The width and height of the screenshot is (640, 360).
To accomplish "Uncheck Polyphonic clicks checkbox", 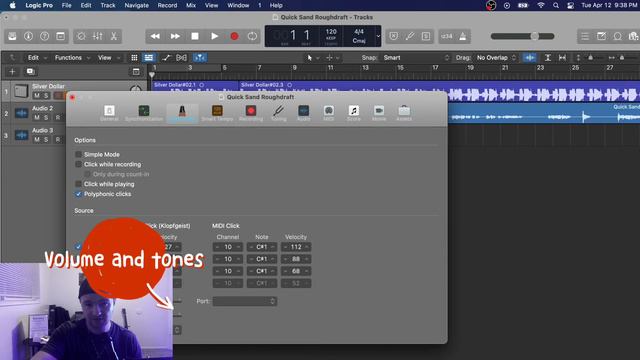I will click(78, 194).
